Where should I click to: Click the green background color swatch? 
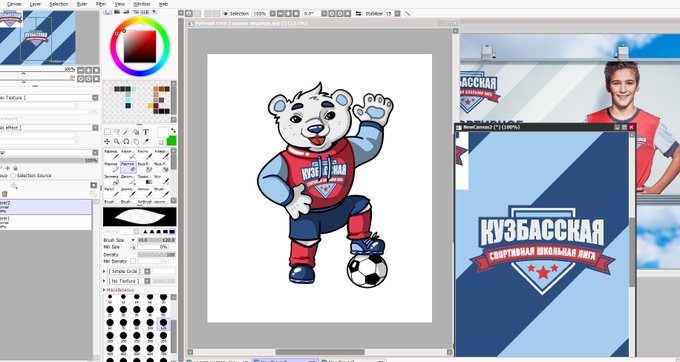tap(171, 141)
